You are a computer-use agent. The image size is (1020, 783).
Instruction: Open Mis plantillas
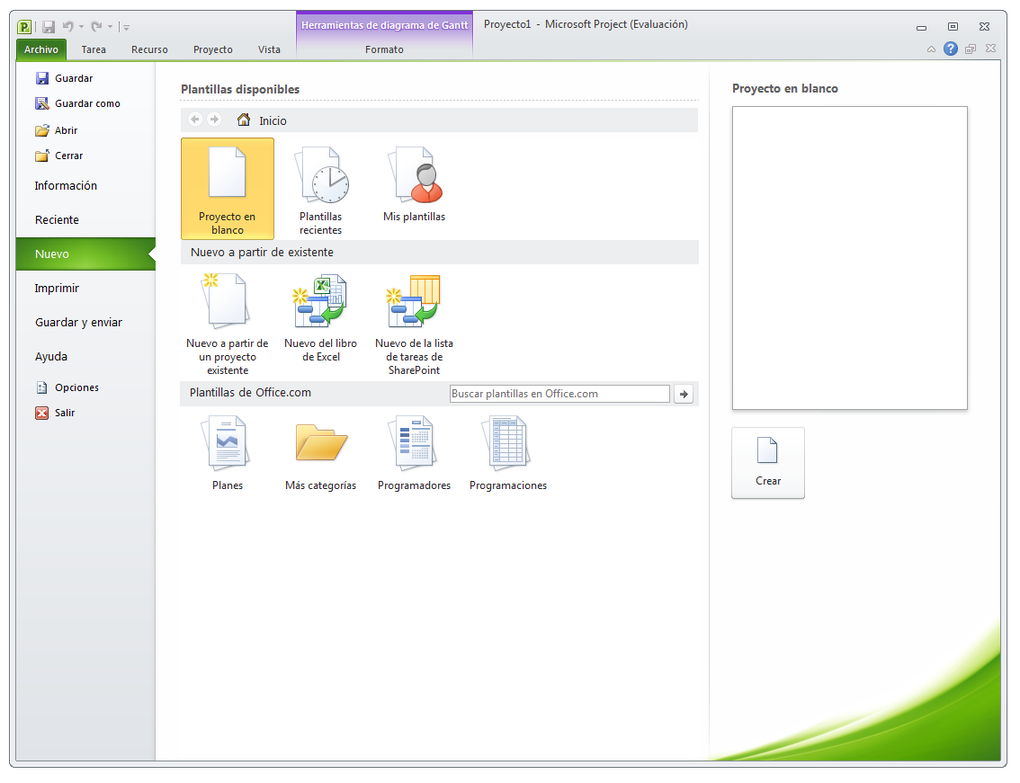click(414, 185)
